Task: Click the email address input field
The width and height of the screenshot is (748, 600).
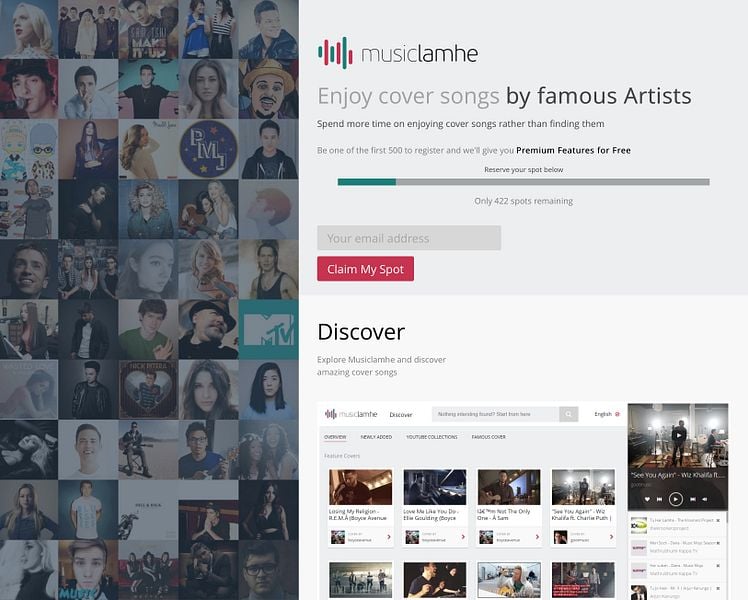Action: point(409,238)
